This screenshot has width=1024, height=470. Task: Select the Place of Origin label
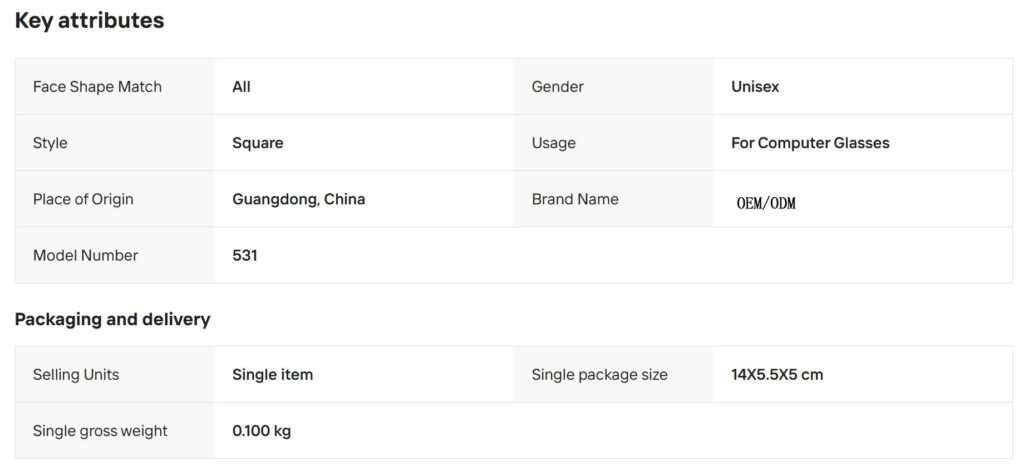point(83,199)
